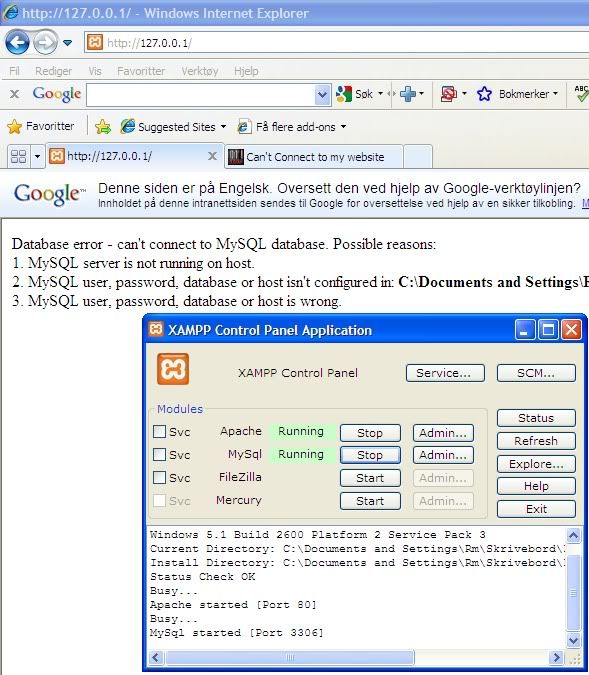The width and height of the screenshot is (589, 675).
Task: Click the XAMPP Help button
Action: click(x=536, y=486)
